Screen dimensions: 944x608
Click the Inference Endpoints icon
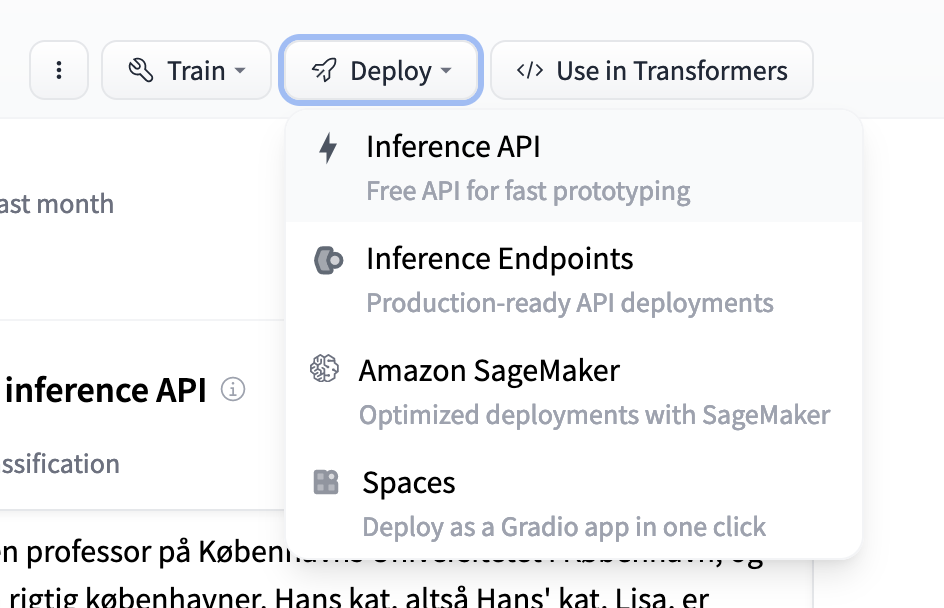(x=328, y=260)
